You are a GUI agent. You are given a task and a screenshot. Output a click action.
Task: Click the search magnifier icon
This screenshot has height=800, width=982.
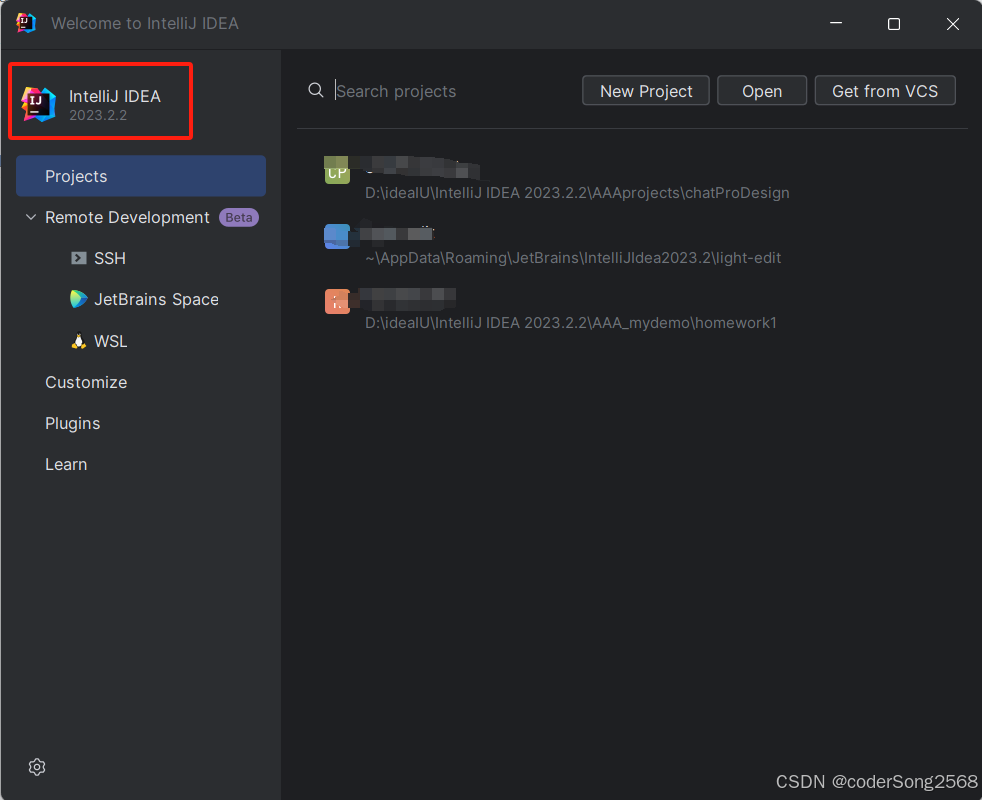click(x=316, y=90)
